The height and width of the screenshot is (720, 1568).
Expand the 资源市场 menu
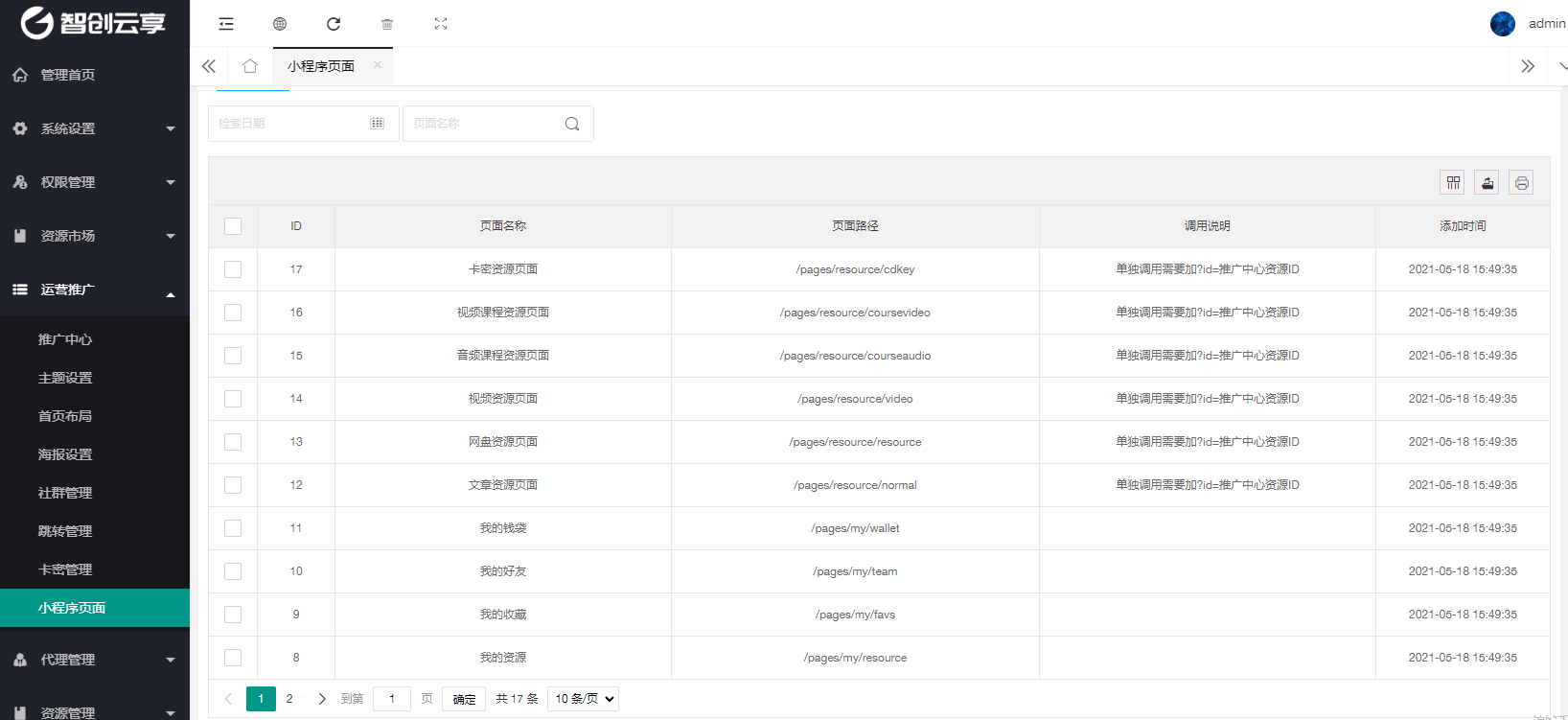point(95,236)
